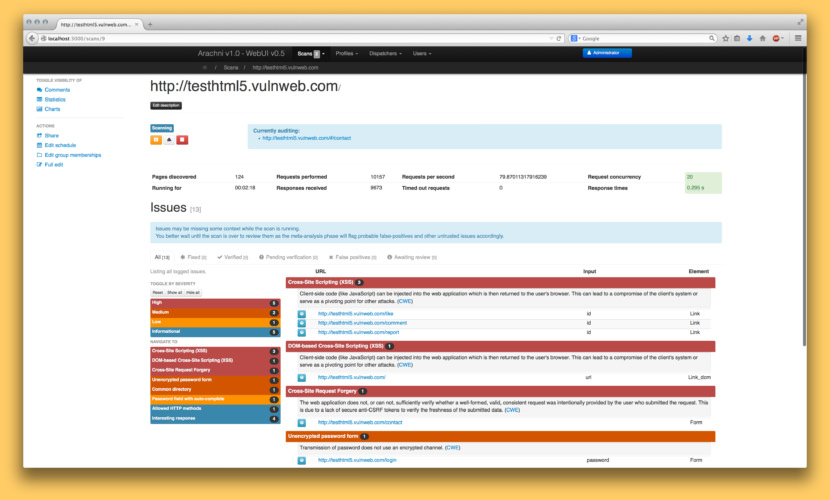This screenshot has height=500, width=830.
Task: Click the browser address bar
Action: pos(296,38)
